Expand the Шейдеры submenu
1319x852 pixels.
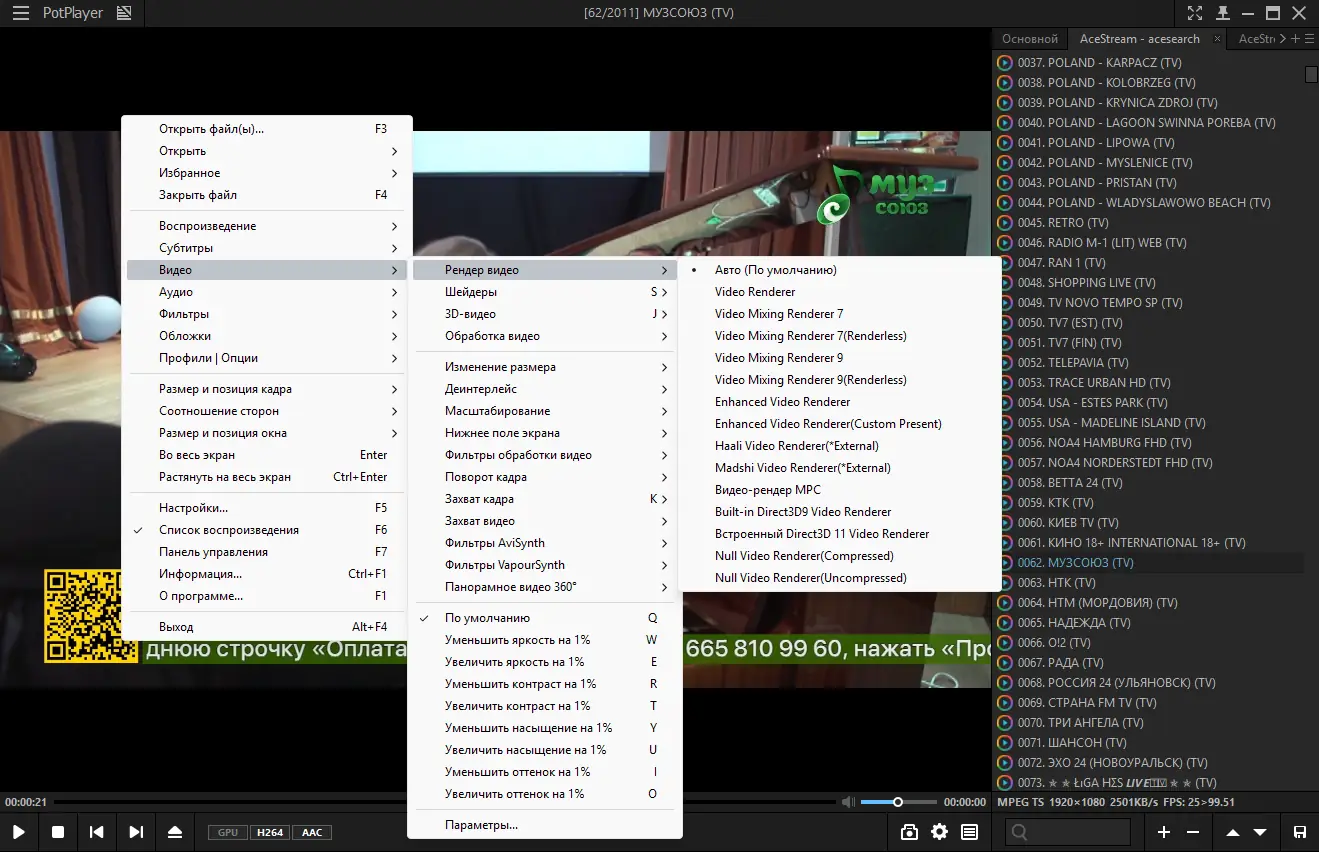pyautogui.click(x=545, y=292)
